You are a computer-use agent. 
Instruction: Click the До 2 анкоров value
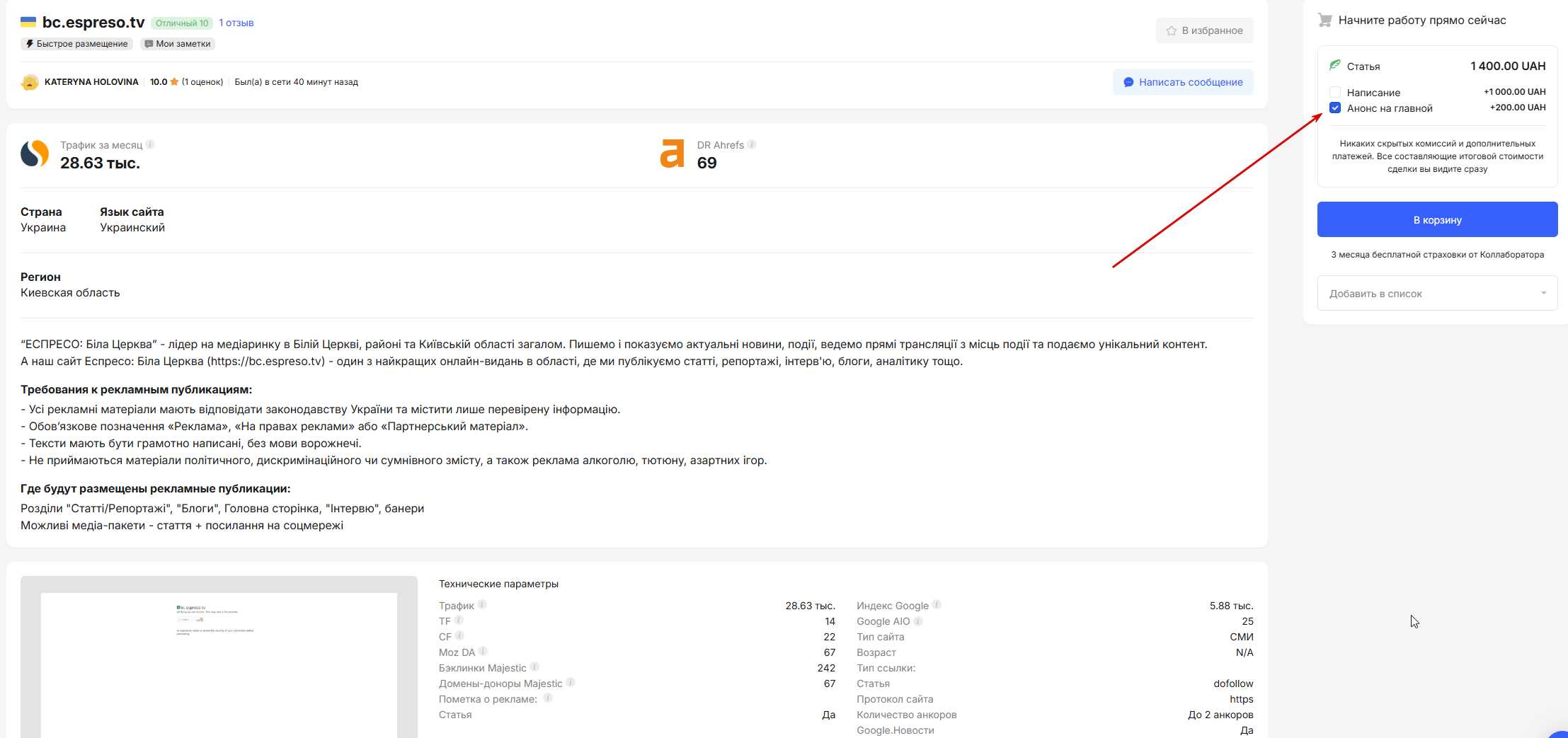1220,715
